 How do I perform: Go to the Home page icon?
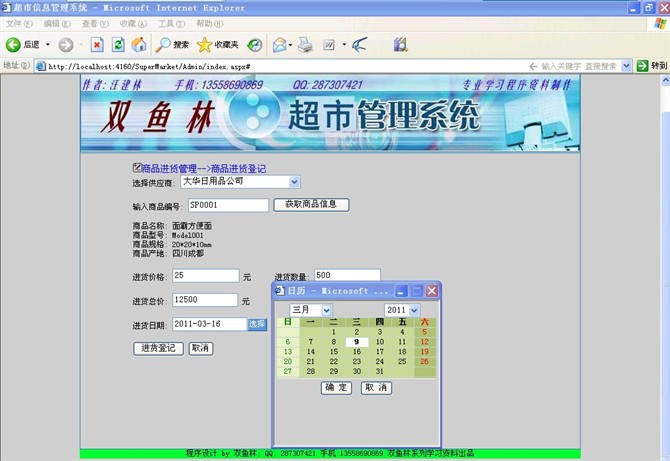click(x=138, y=44)
